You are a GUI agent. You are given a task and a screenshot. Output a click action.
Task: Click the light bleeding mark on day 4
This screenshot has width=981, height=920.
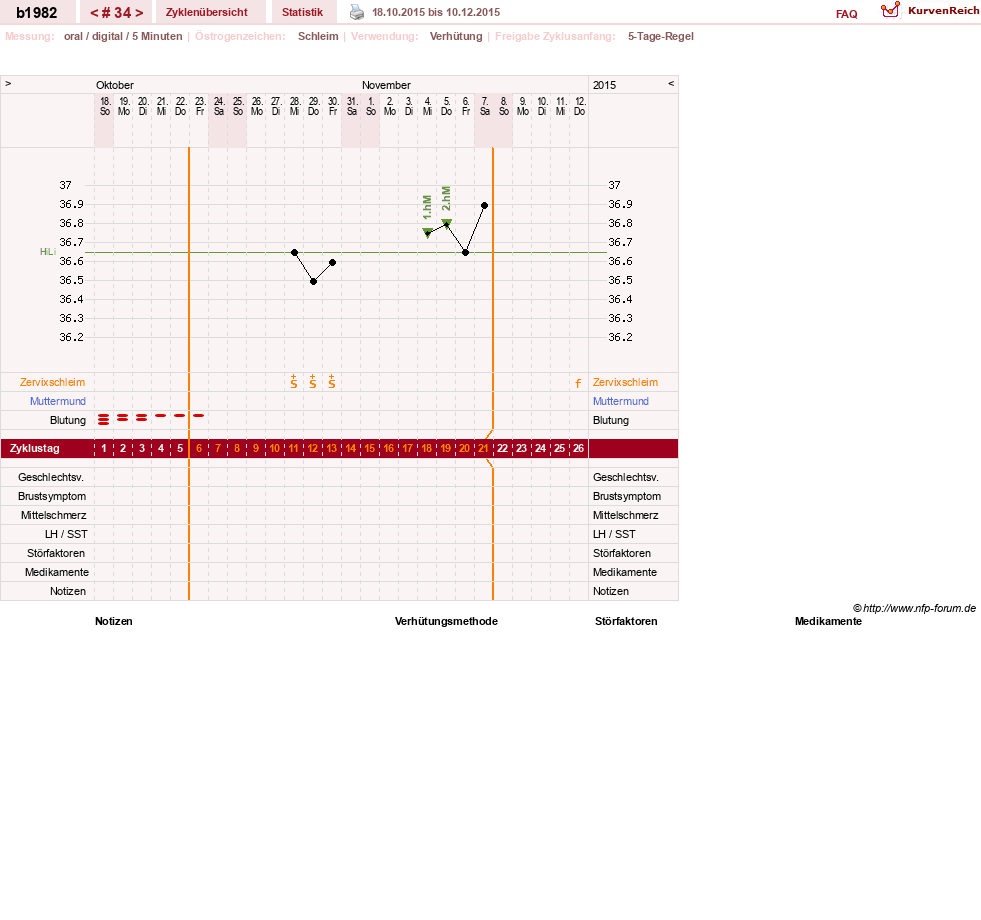(161, 416)
